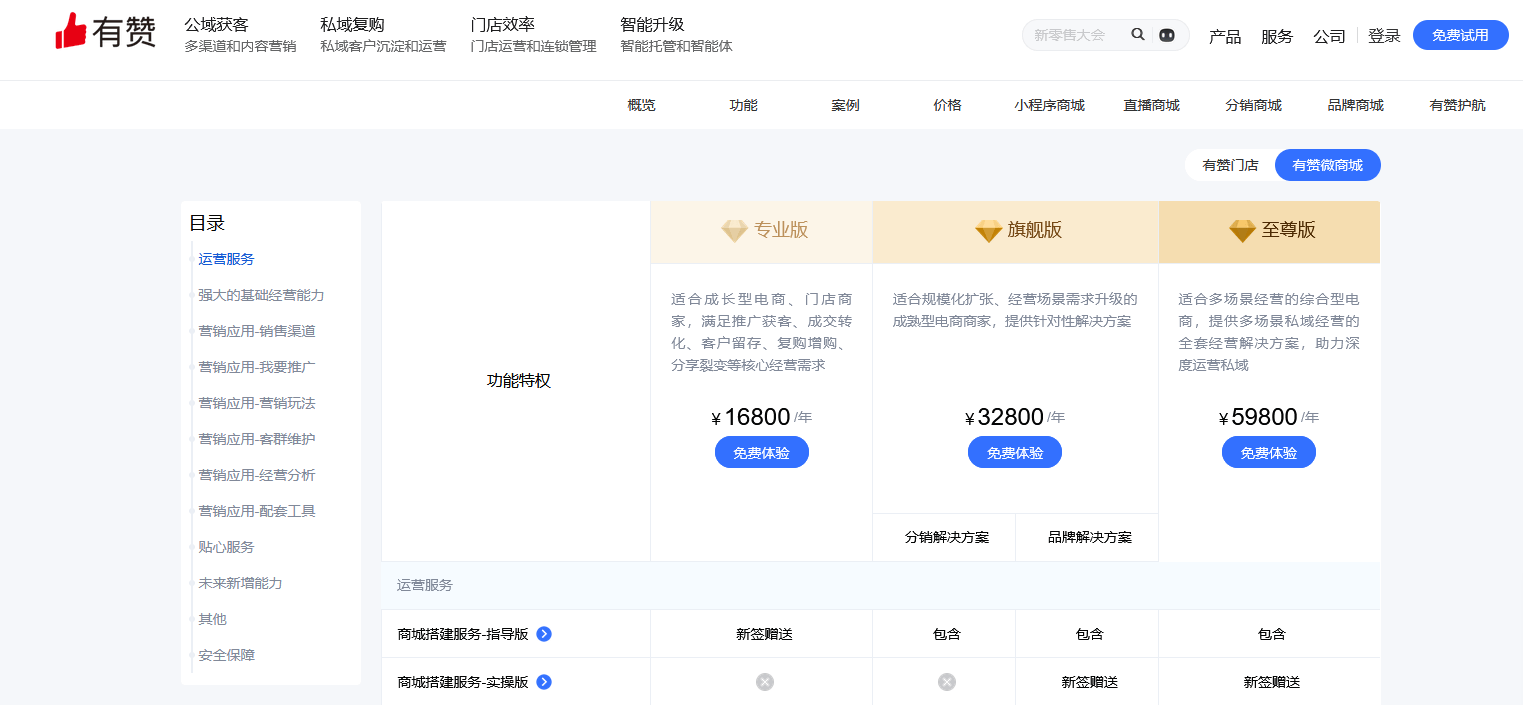This screenshot has width=1523, height=705.
Task: Jump to 营销应用-客群维护 in the 目录
Action: tap(257, 439)
